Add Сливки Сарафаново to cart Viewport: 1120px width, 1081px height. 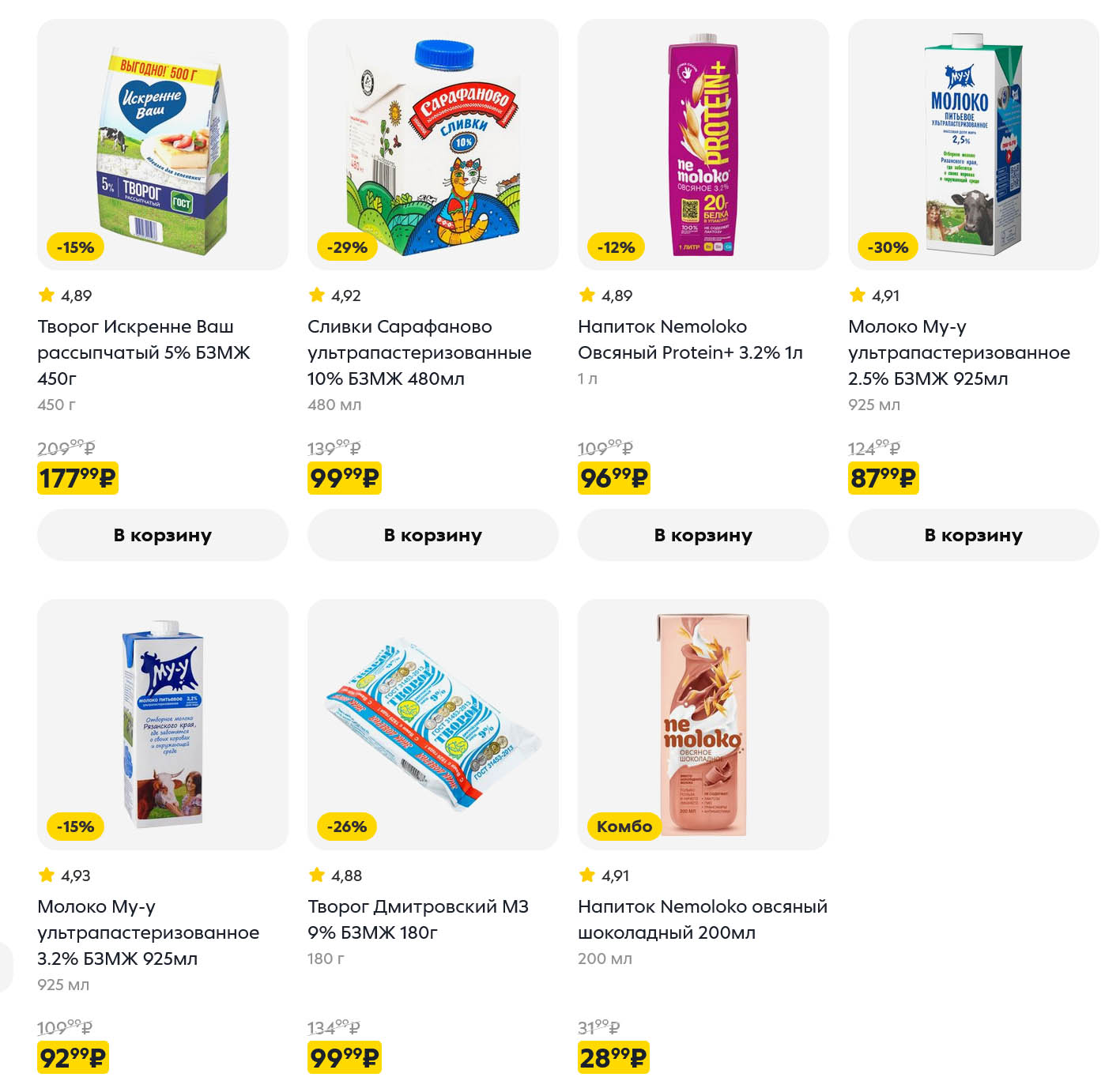point(432,535)
